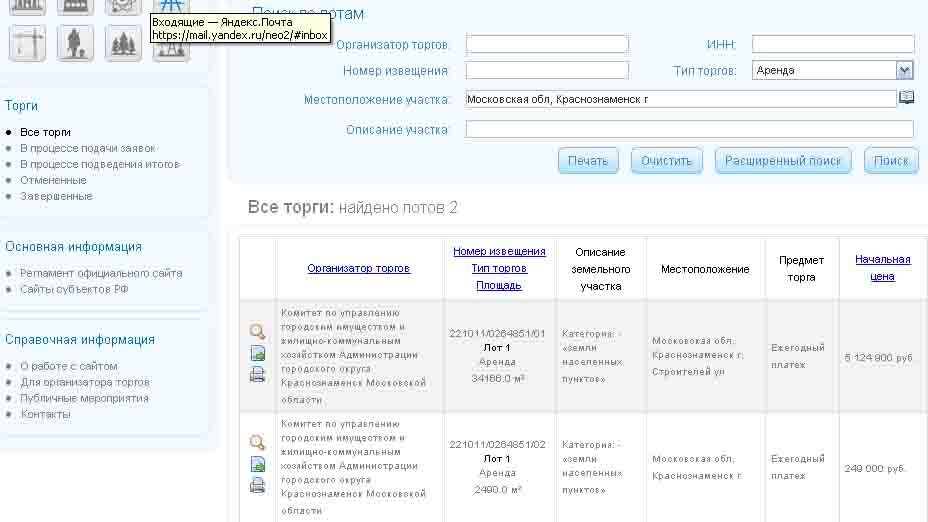Open the location directory book icon

click(x=906, y=98)
